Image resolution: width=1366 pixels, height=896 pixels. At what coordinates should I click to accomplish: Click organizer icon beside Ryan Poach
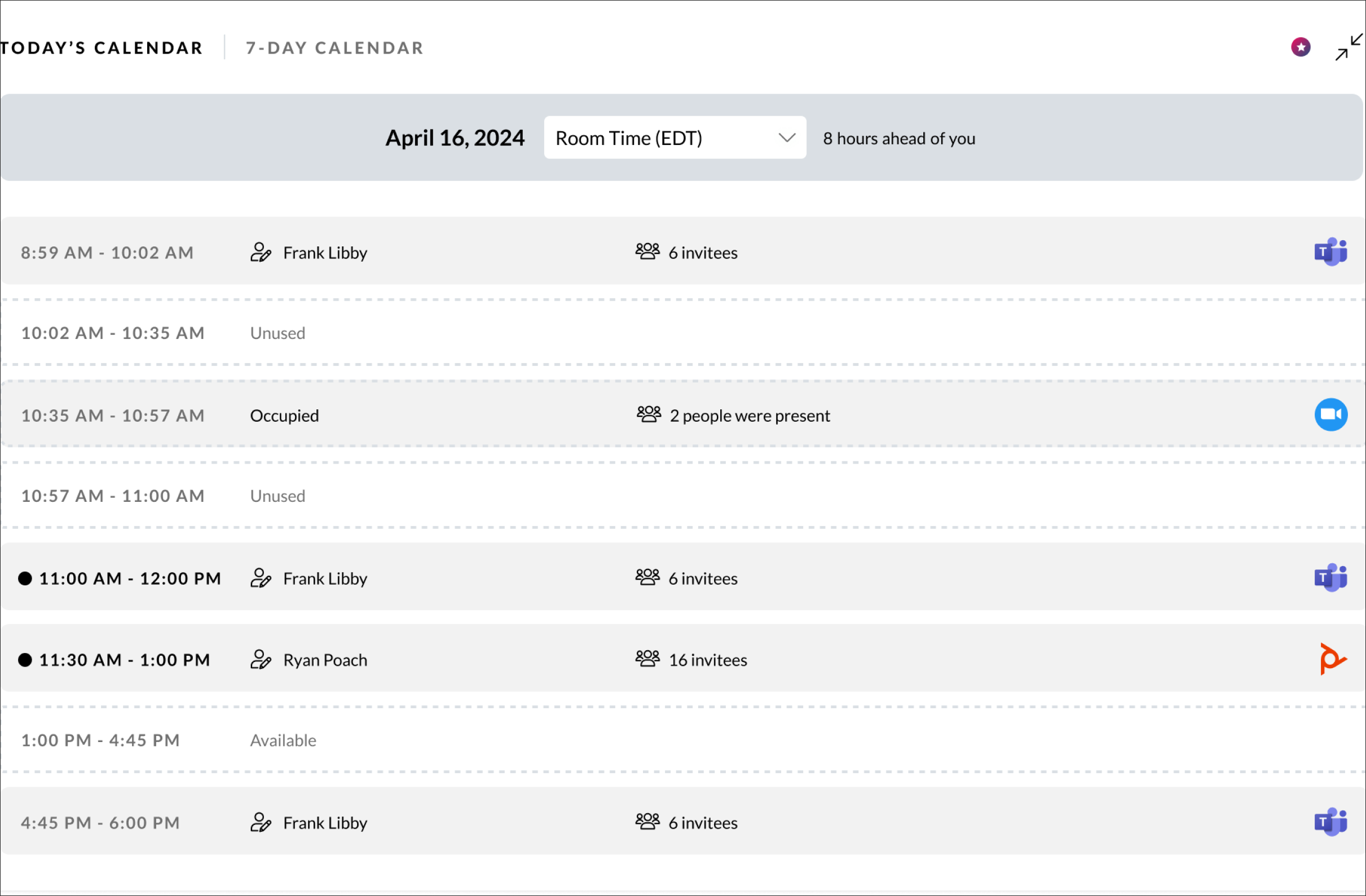tap(261, 660)
